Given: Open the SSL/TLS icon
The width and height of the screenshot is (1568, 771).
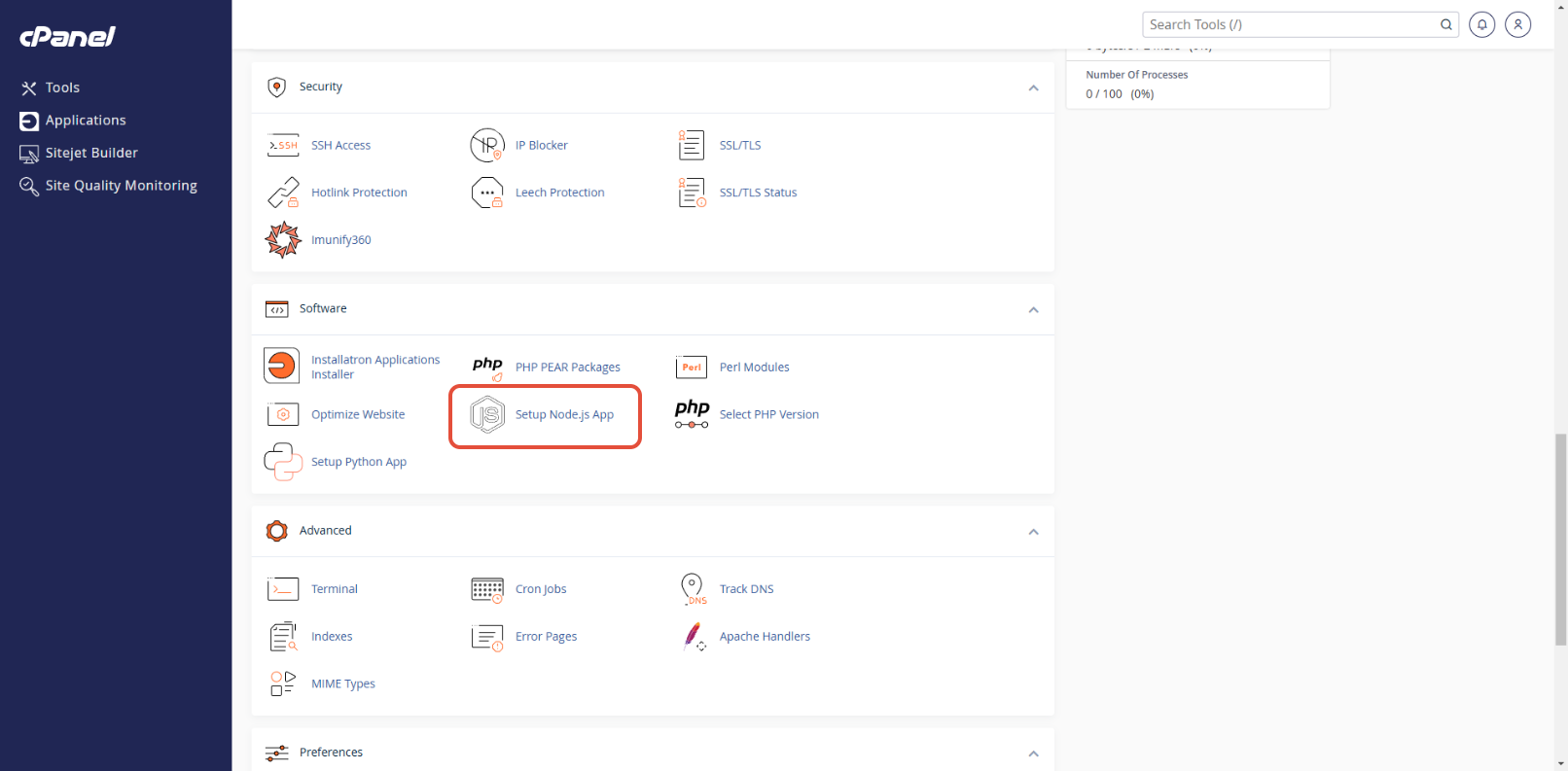Looking at the screenshot, I should [x=692, y=145].
